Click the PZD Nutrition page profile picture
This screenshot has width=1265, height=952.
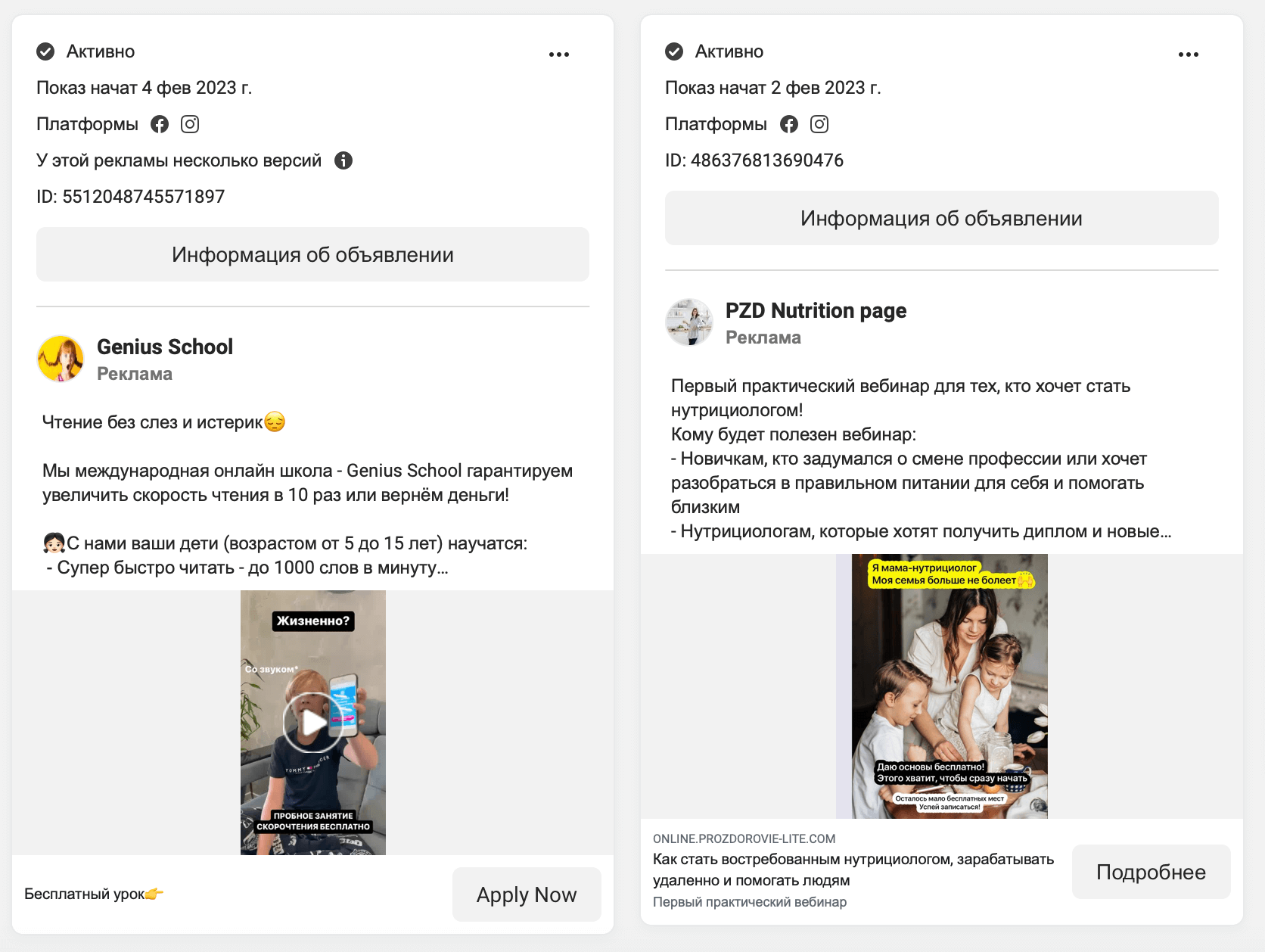click(689, 322)
